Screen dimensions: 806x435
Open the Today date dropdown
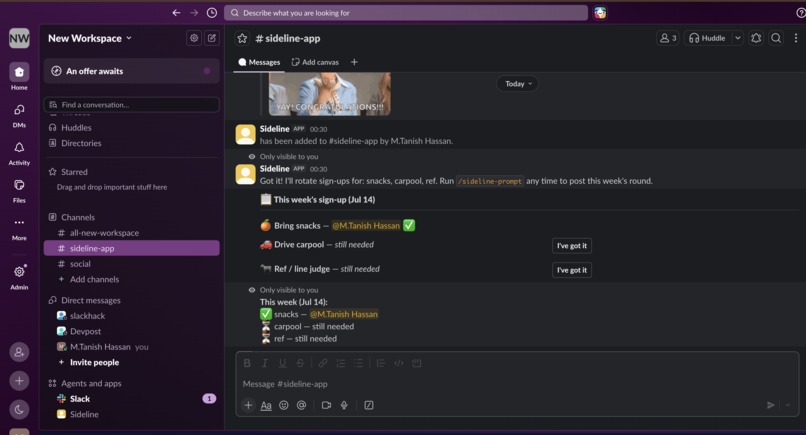tap(518, 84)
